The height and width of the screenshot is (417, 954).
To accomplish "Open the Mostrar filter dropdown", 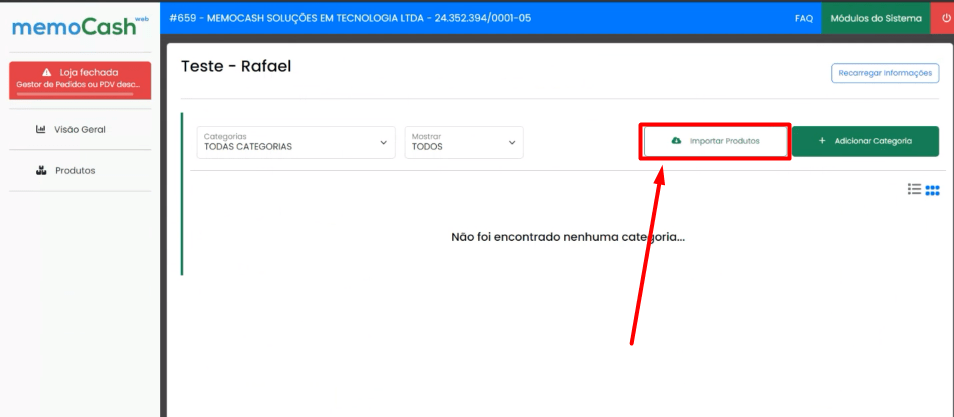I will (x=463, y=142).
